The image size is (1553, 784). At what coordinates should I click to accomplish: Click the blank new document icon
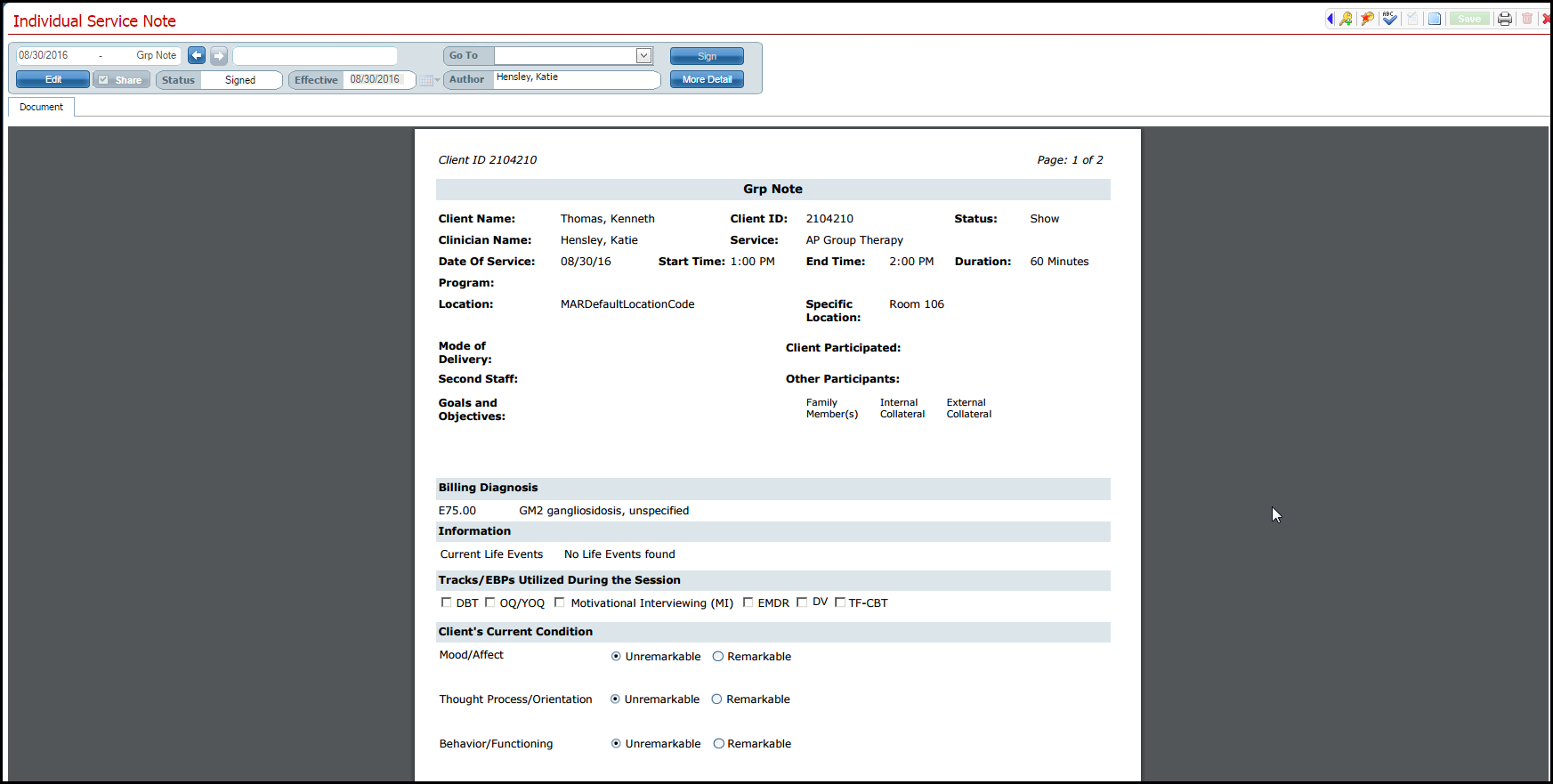point(1435,19)
